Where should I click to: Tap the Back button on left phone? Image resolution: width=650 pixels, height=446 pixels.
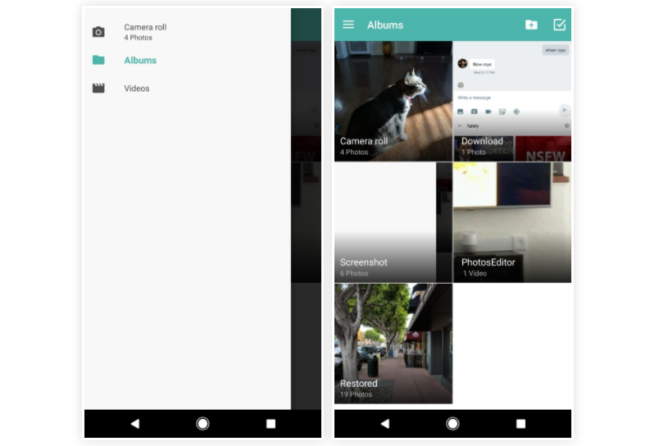[135, 424]
